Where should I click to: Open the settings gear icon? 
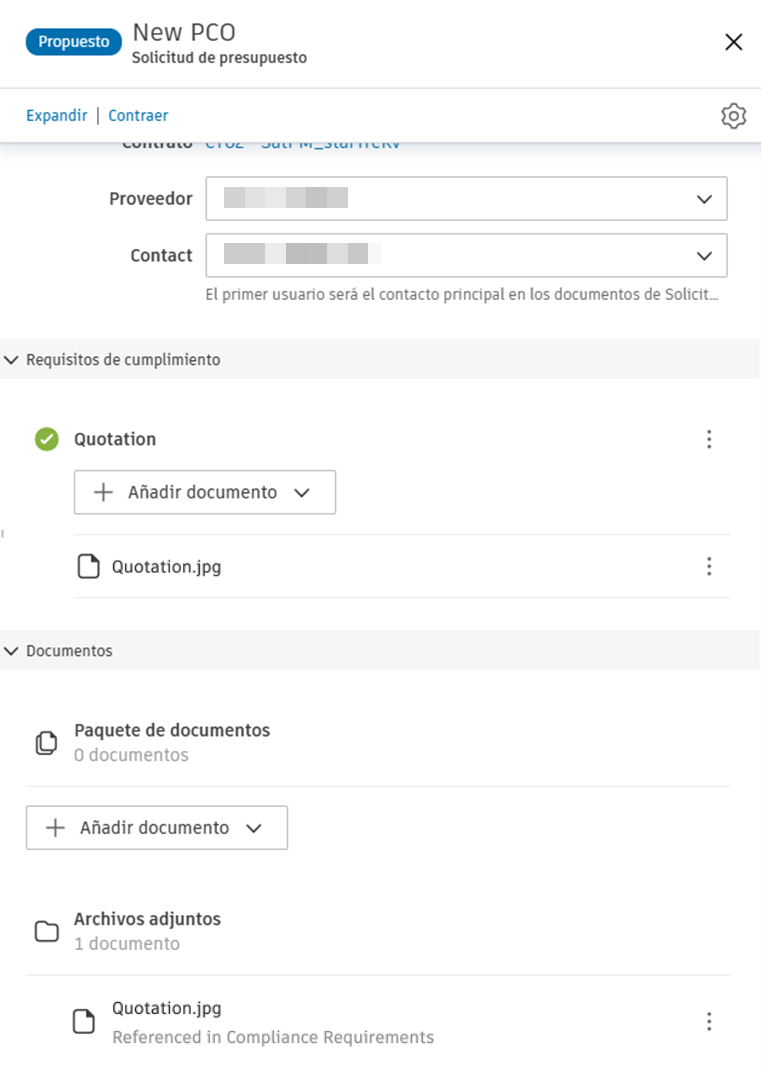(x=733, y=115)
